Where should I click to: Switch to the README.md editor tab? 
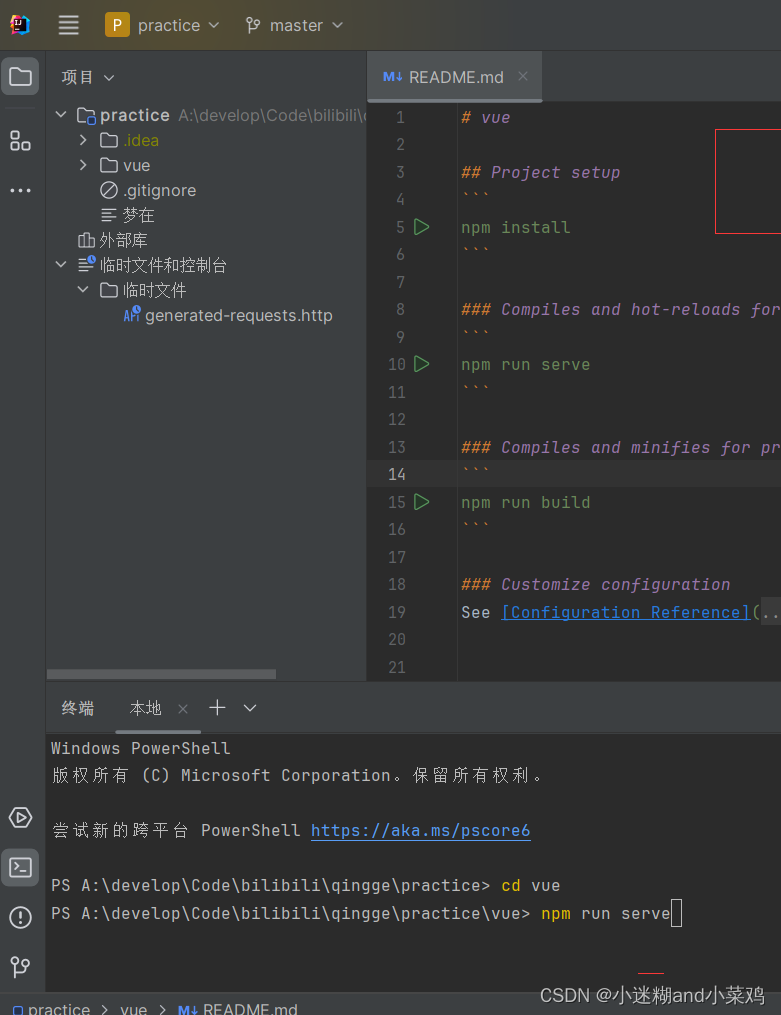pyautogui.click(x=455, y=77)
